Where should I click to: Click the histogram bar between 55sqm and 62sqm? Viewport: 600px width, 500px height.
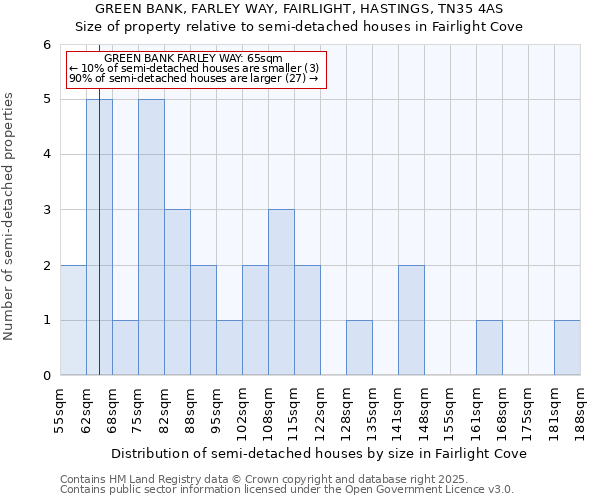73,320
